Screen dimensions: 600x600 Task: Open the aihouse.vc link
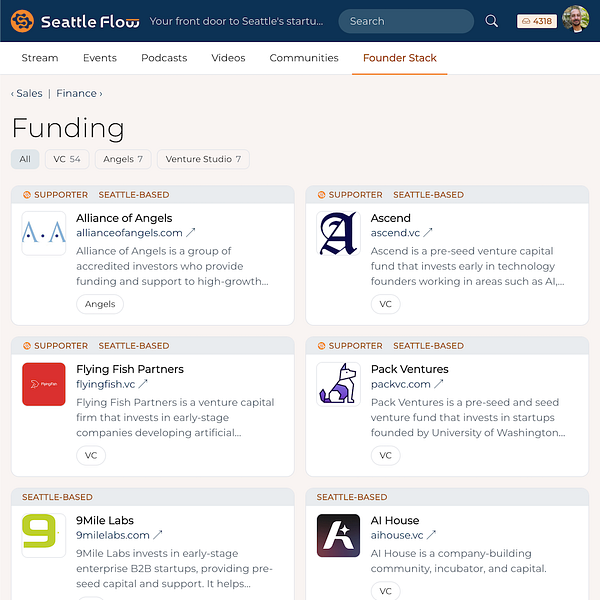[397, 535]
